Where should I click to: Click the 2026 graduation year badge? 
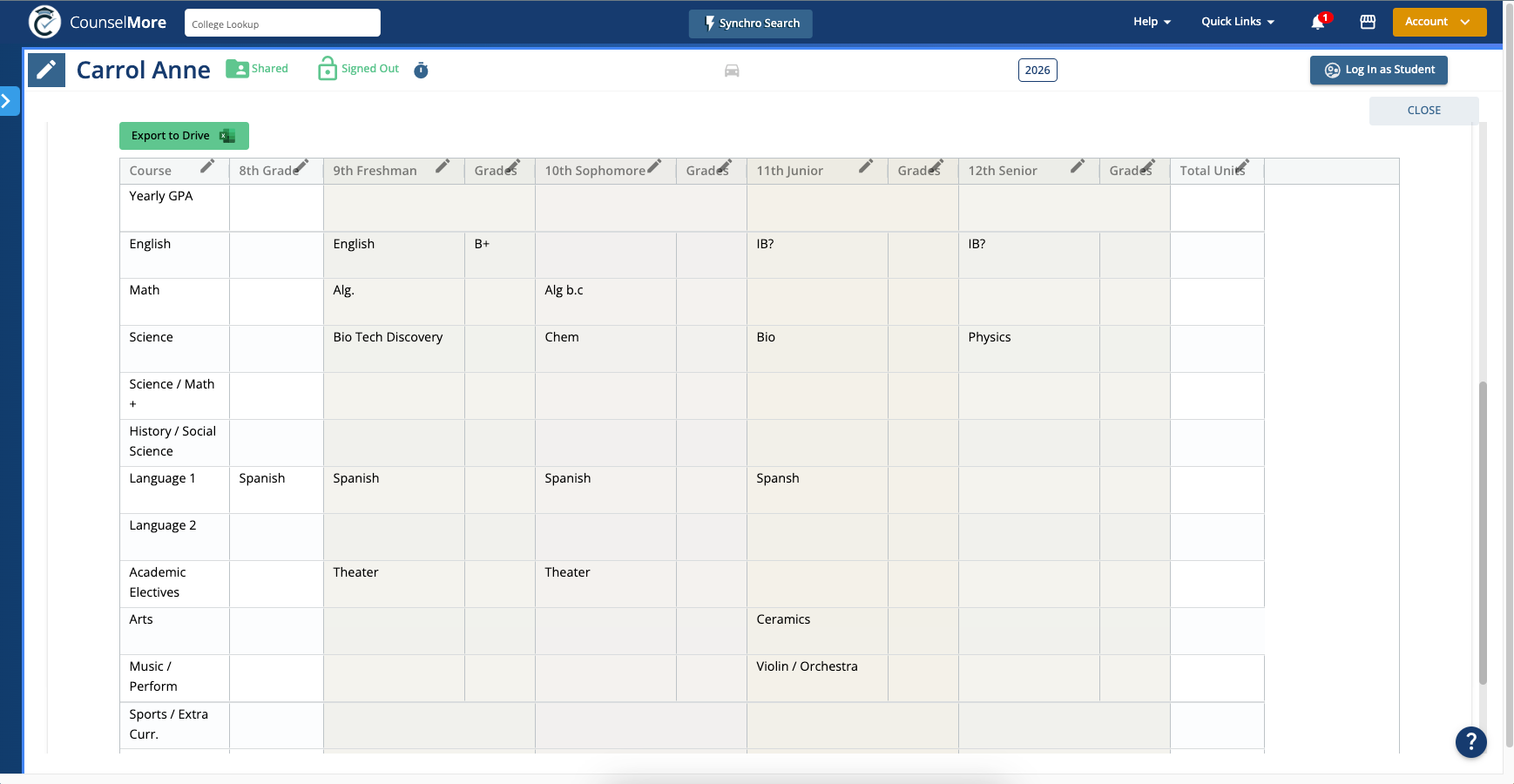point(1037,71)
